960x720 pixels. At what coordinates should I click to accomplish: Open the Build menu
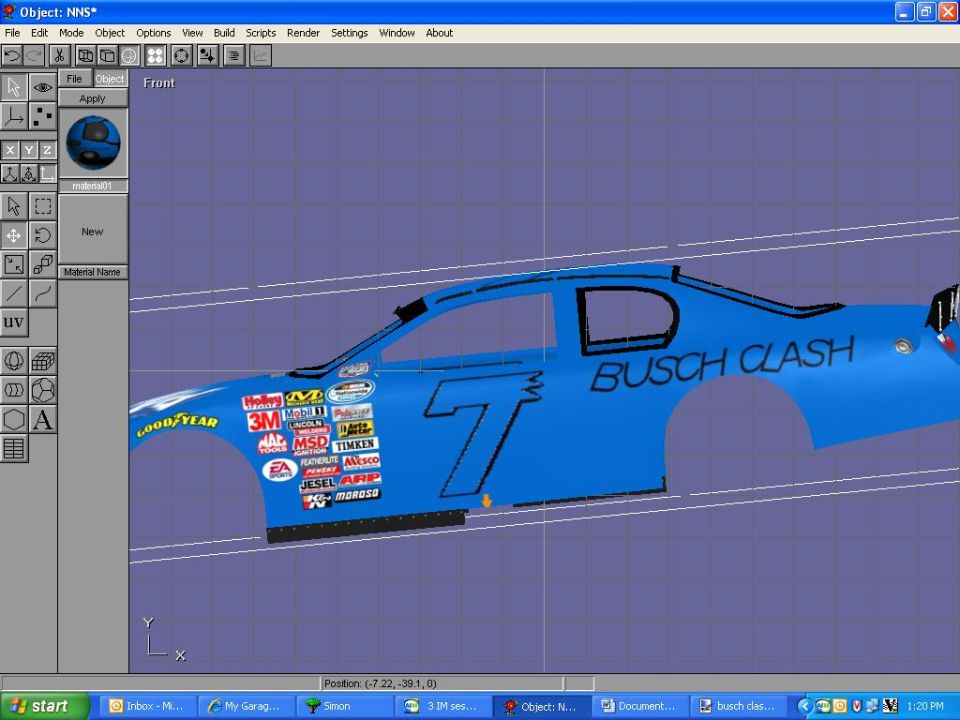[224, 33]
